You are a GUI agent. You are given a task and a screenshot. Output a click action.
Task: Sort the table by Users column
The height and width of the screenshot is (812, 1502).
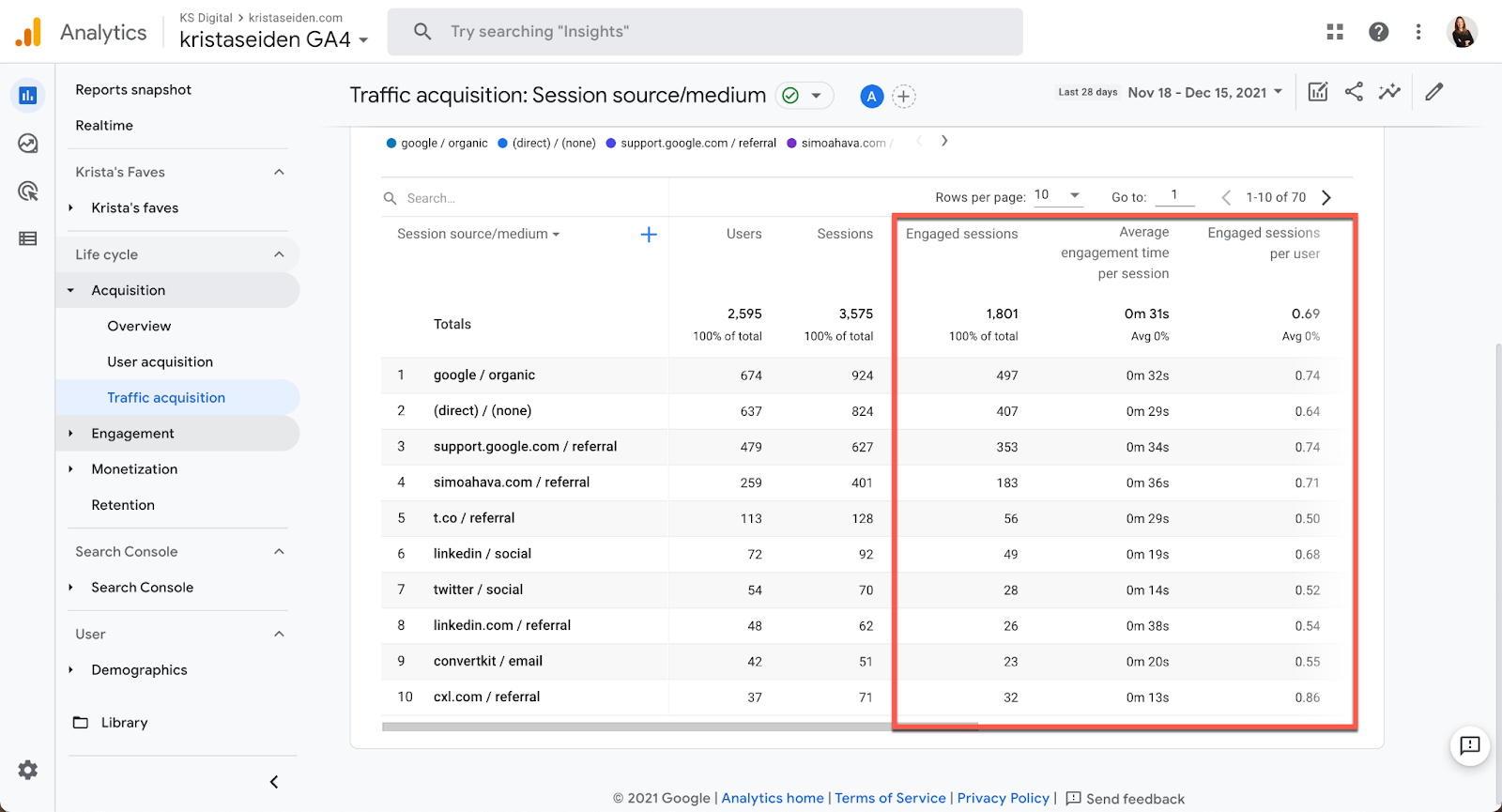click(x=744, y=234)
